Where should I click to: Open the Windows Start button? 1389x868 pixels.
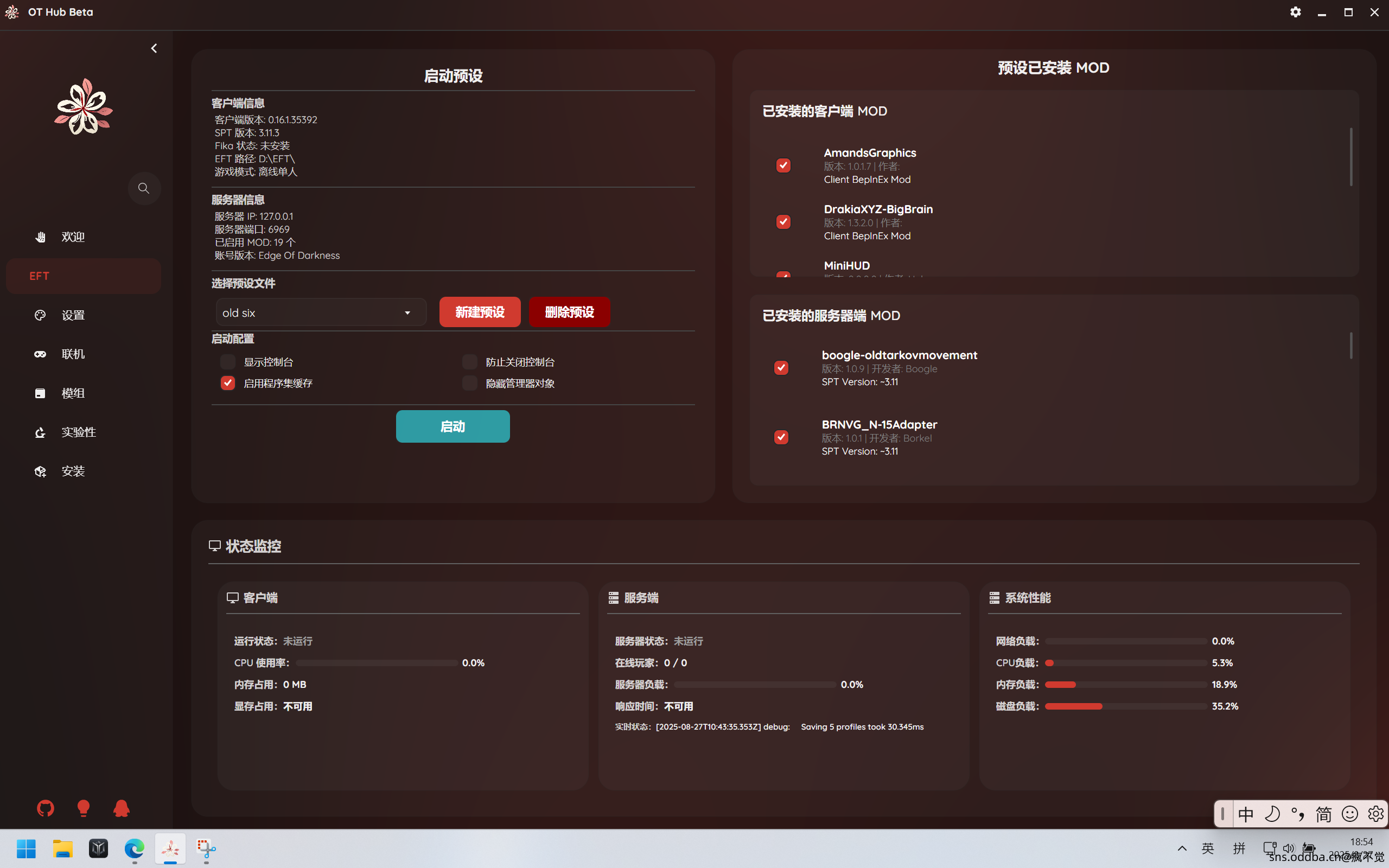(x=26, y=848)
